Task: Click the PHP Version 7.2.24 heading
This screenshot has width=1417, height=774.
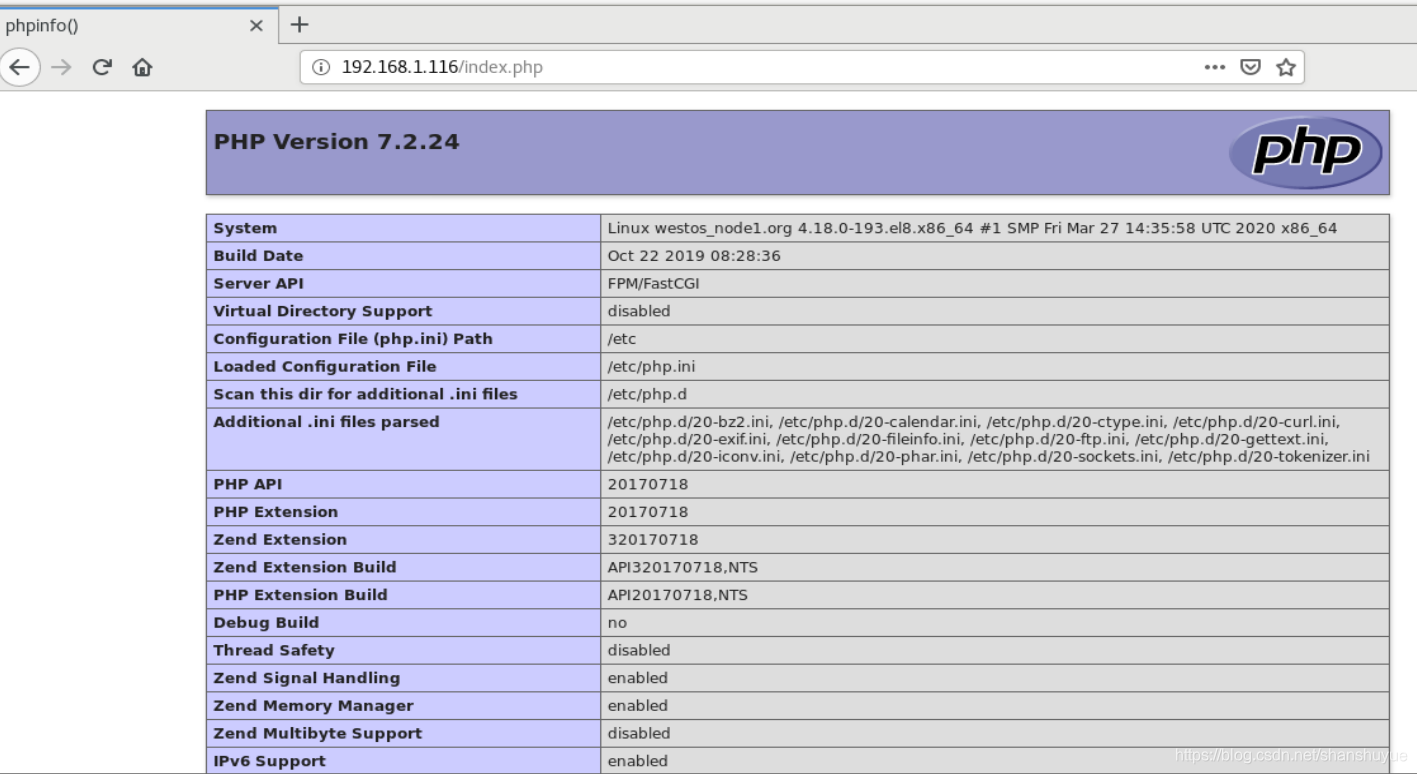Action: 337,142
